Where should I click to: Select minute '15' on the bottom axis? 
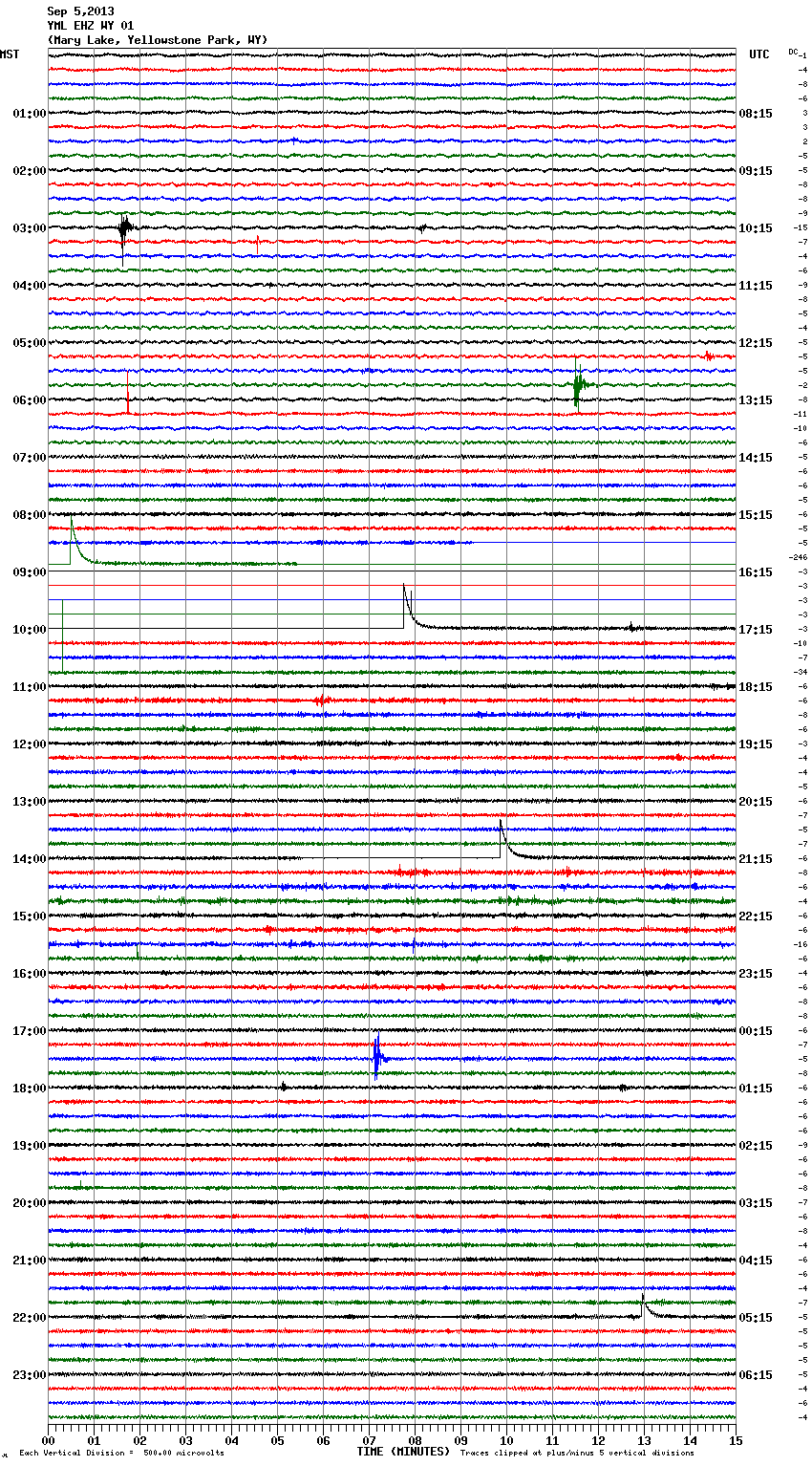click(x=736, y=1440)
